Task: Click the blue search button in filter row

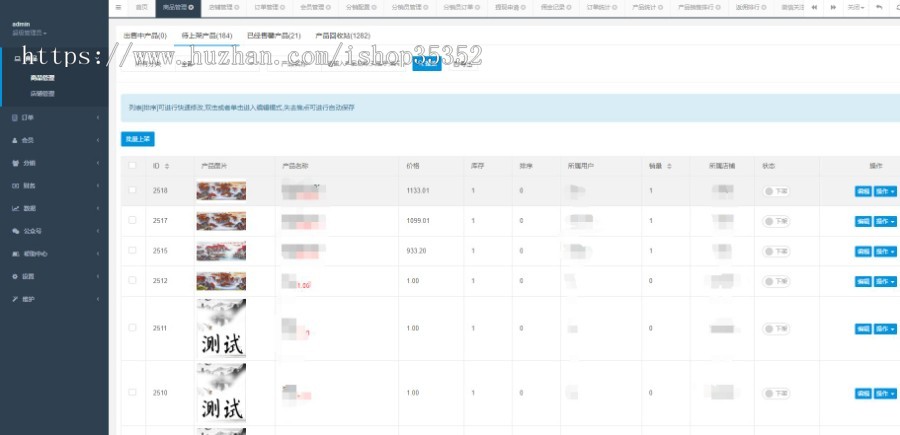Action: [427, 64]
